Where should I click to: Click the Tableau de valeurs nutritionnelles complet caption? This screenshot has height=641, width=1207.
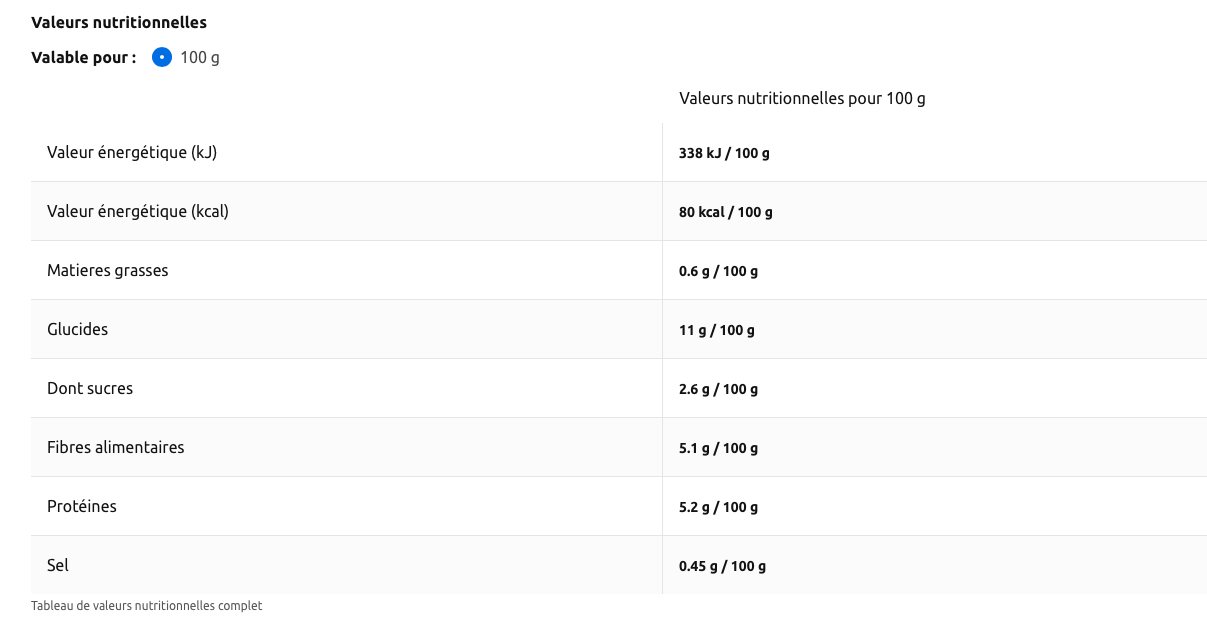tap(147, 605)
